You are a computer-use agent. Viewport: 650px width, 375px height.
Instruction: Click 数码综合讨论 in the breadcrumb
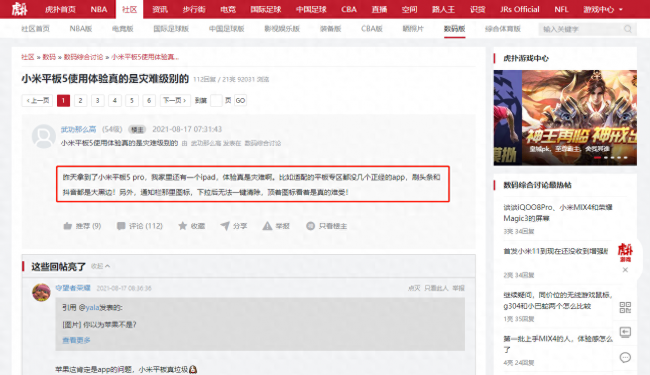click(x=83, y=57)
